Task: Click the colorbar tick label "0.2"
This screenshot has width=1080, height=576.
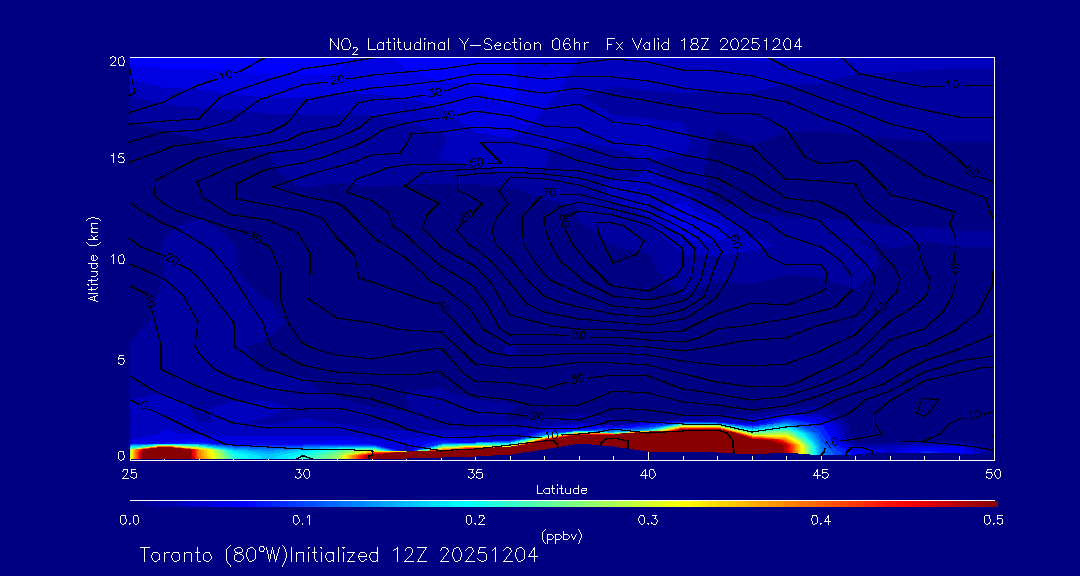Action: [x=475, y=521]
